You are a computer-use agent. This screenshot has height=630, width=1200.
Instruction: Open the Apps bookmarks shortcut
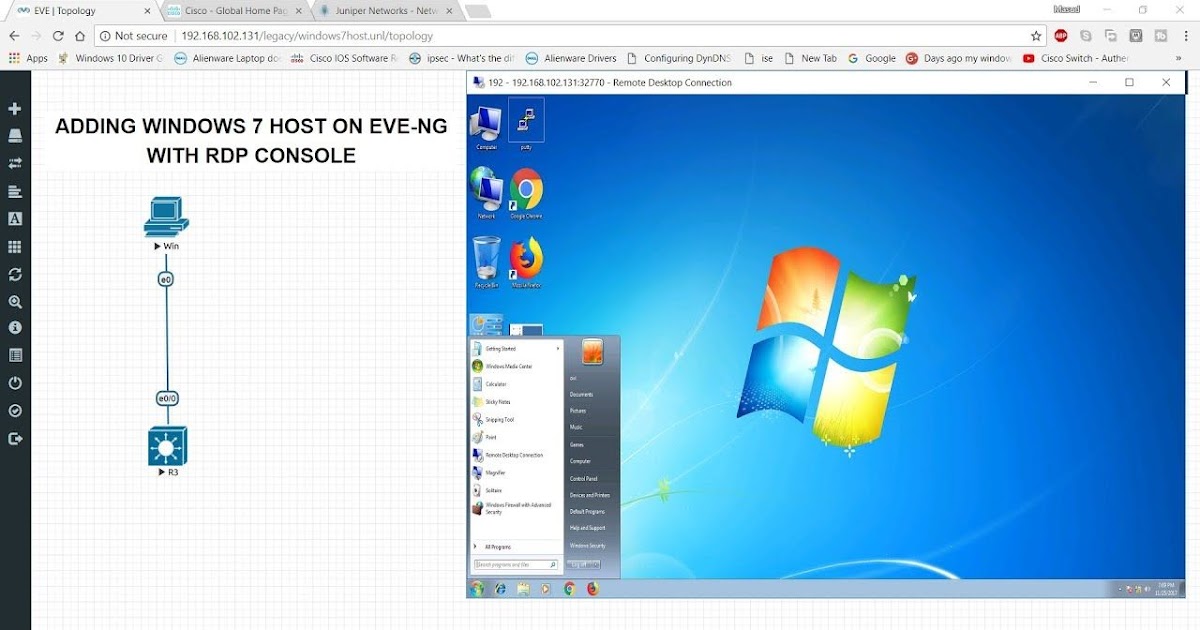(x=29, y=58)
